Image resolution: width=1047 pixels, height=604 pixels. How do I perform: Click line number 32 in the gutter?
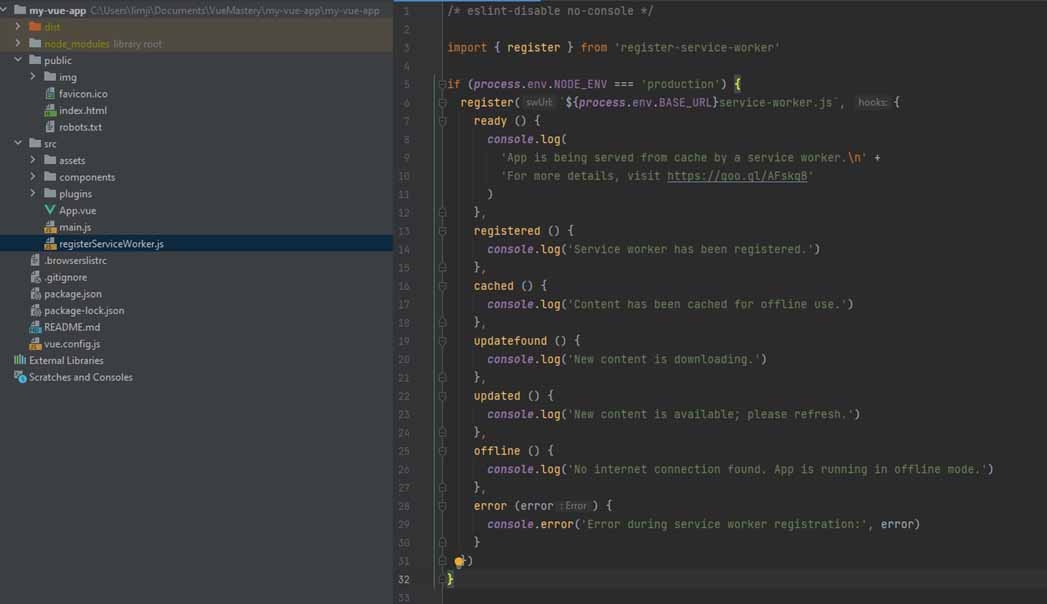point(403,579)
